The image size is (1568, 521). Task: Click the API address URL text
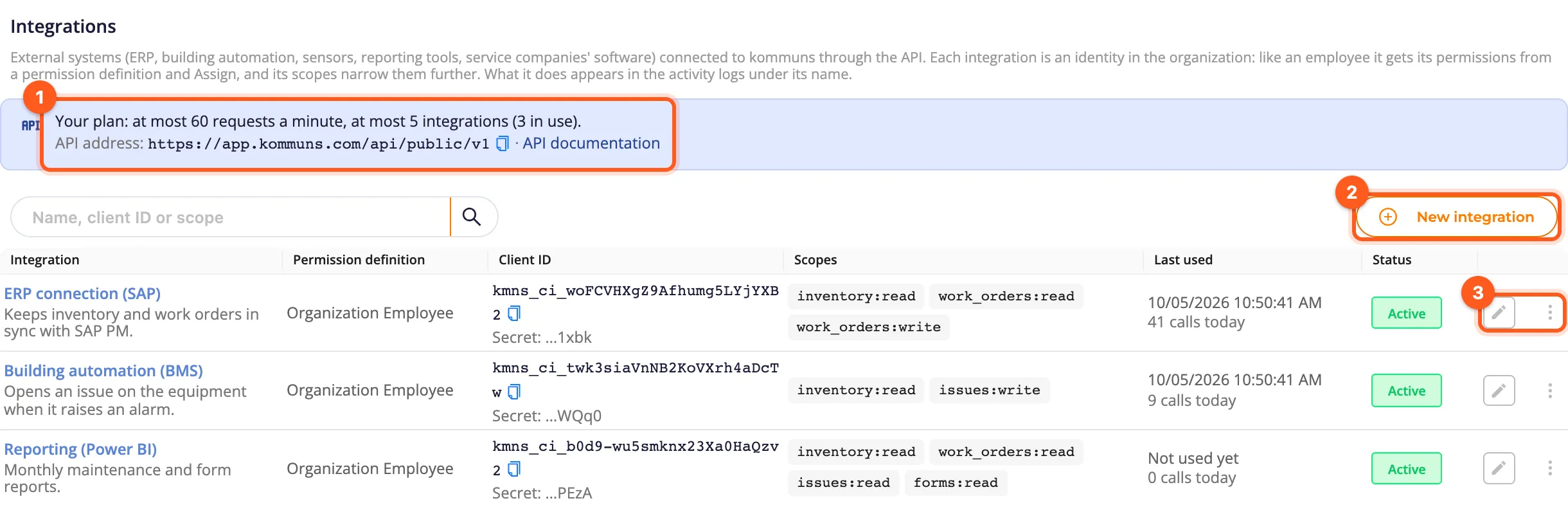(319, 143)
